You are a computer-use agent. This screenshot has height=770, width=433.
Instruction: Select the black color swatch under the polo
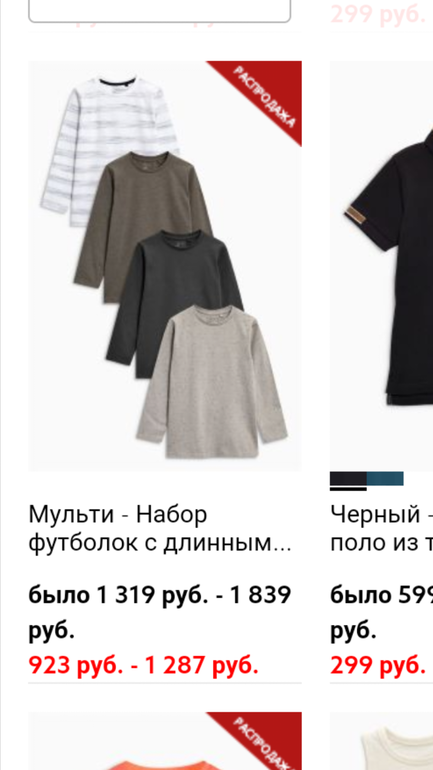pos(348,478)
